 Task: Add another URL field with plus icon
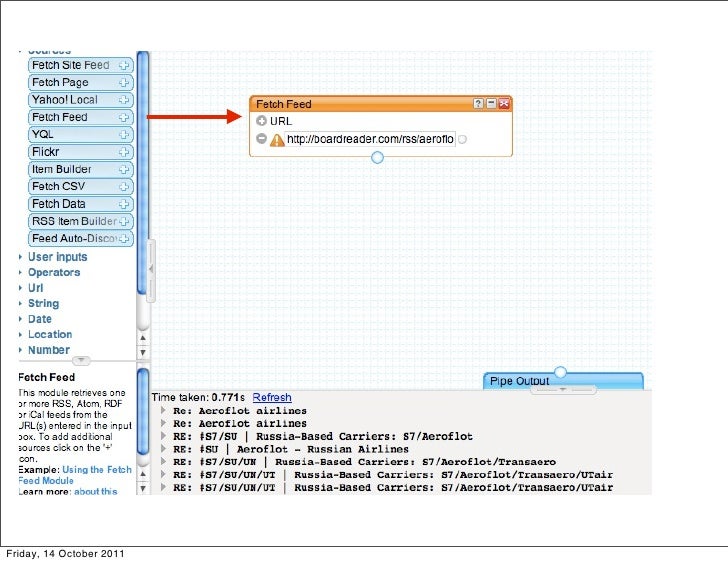[261, 121]
